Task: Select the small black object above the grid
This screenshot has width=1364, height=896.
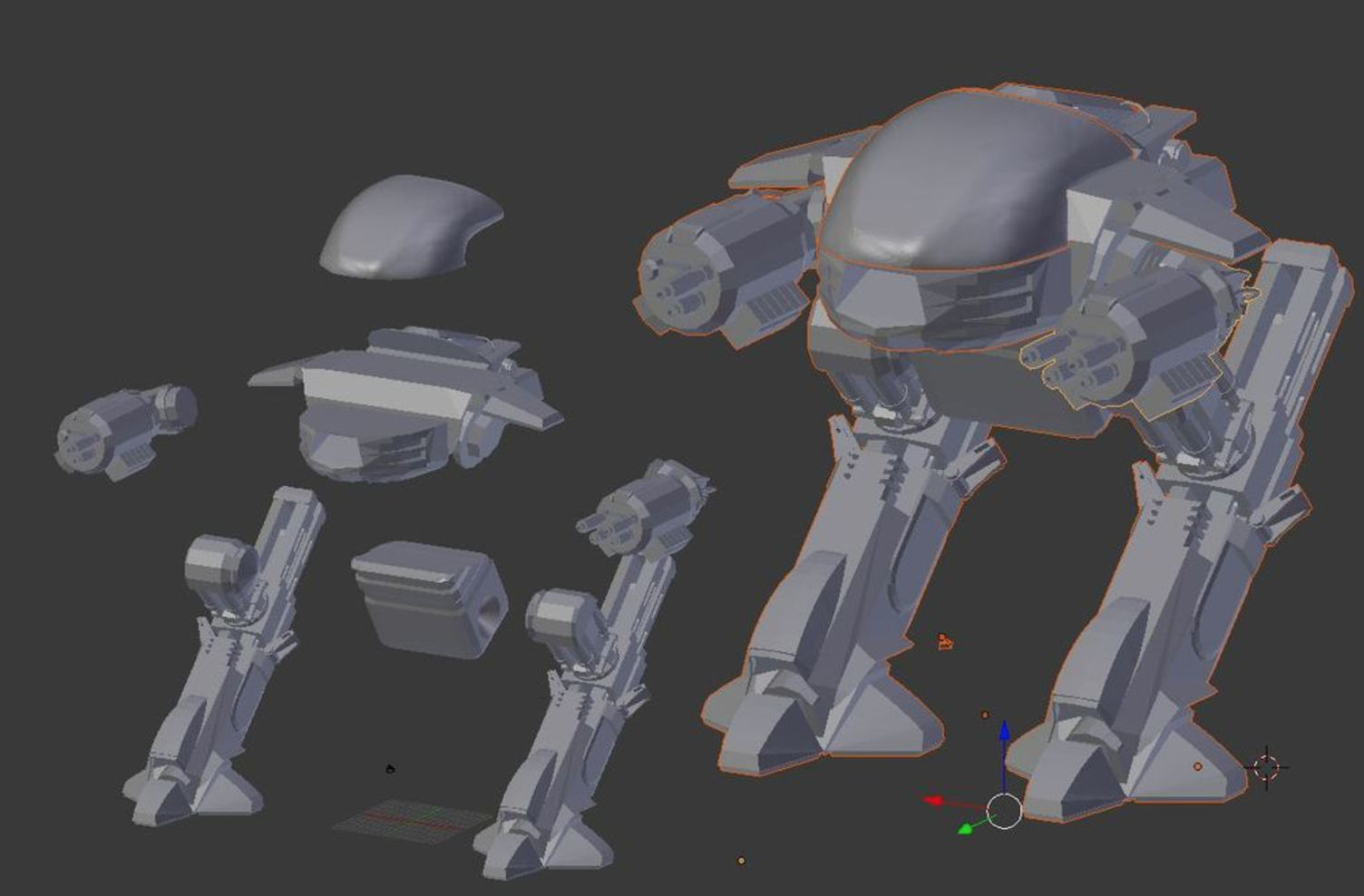Action: point(390,769)
